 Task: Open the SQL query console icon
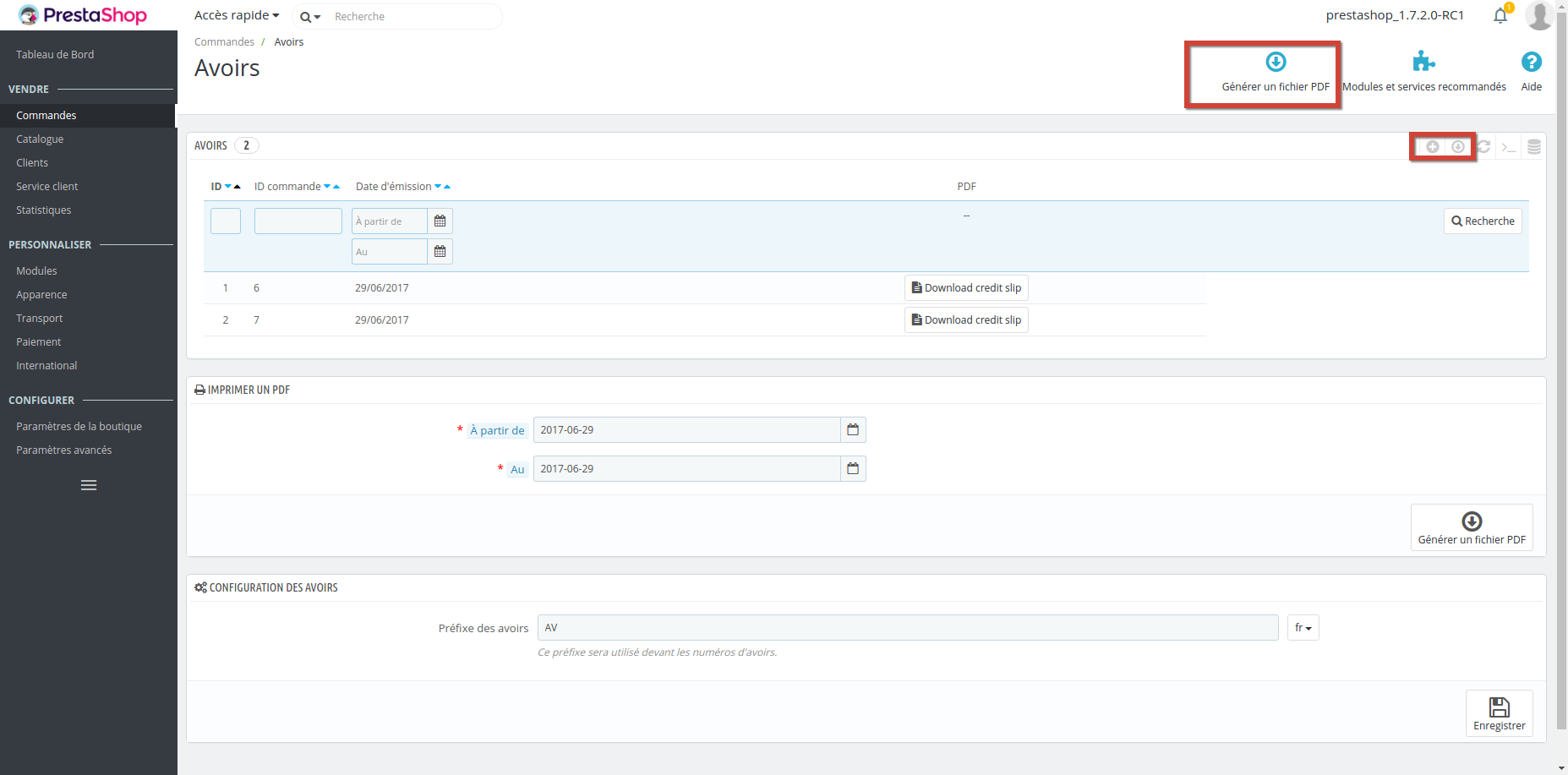1510,146
